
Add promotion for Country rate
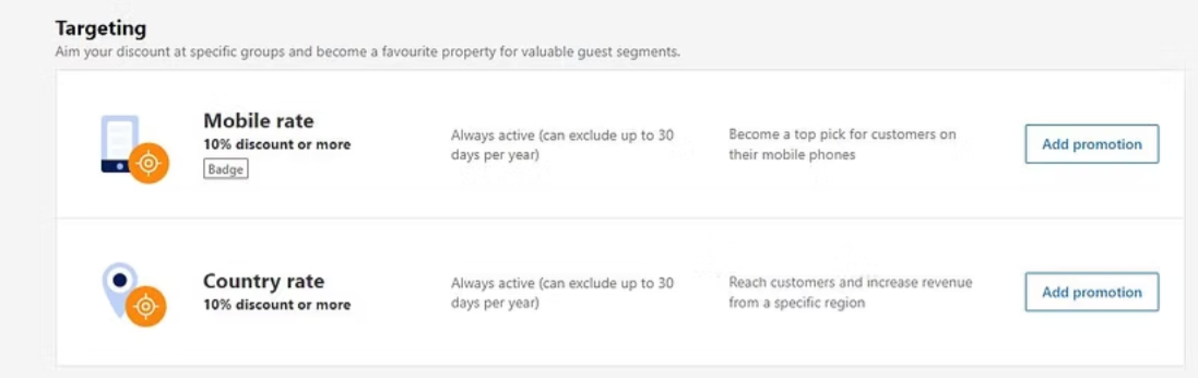[x=1092, y=292]
